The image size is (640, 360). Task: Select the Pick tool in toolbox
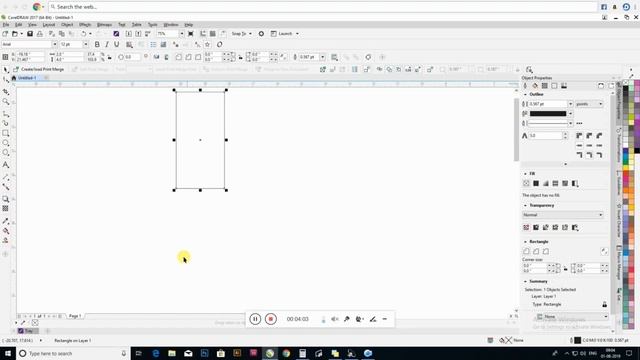pyautogui.click(x=6, y=70)
